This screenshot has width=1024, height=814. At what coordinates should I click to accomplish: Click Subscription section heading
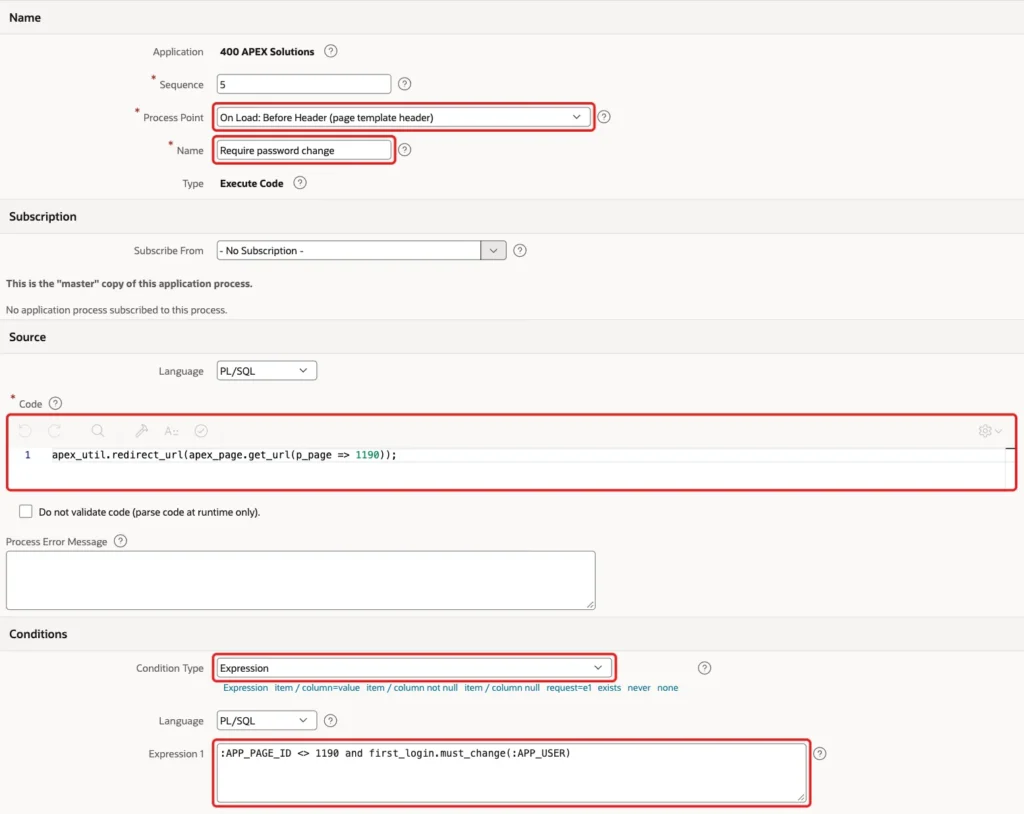click(42, 216)
